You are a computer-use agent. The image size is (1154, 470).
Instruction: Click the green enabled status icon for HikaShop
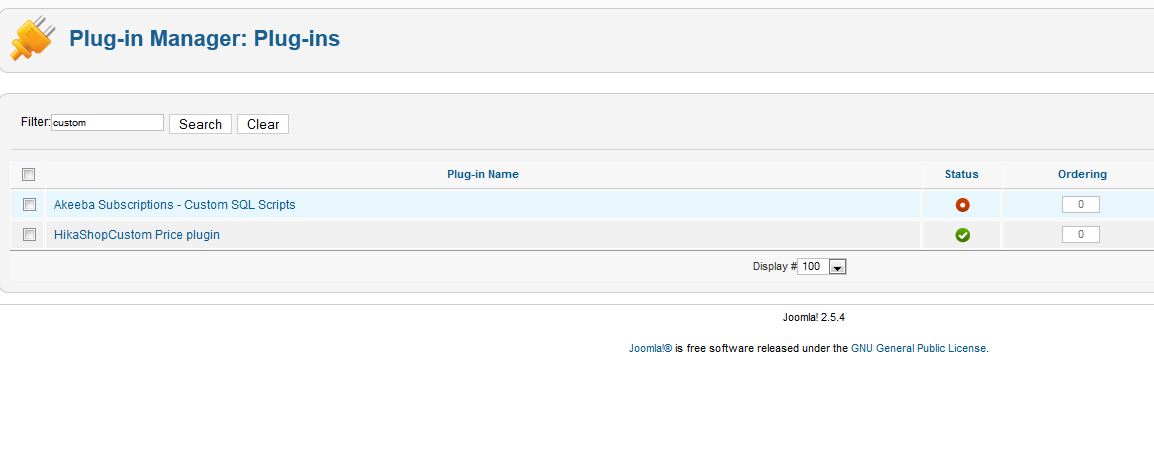click(962, 235)
